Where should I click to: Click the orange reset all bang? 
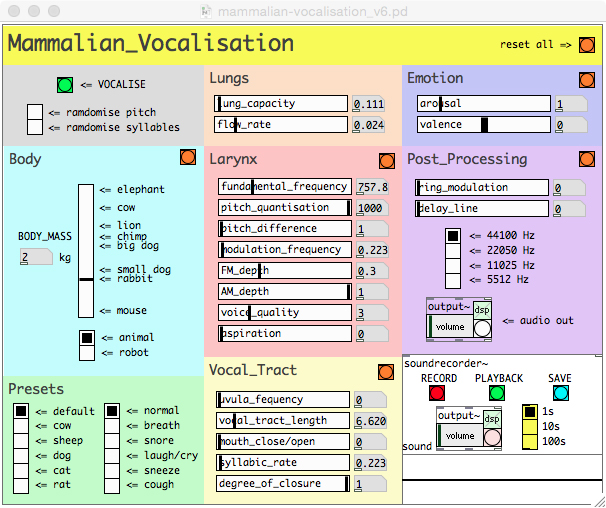[587, 45]
